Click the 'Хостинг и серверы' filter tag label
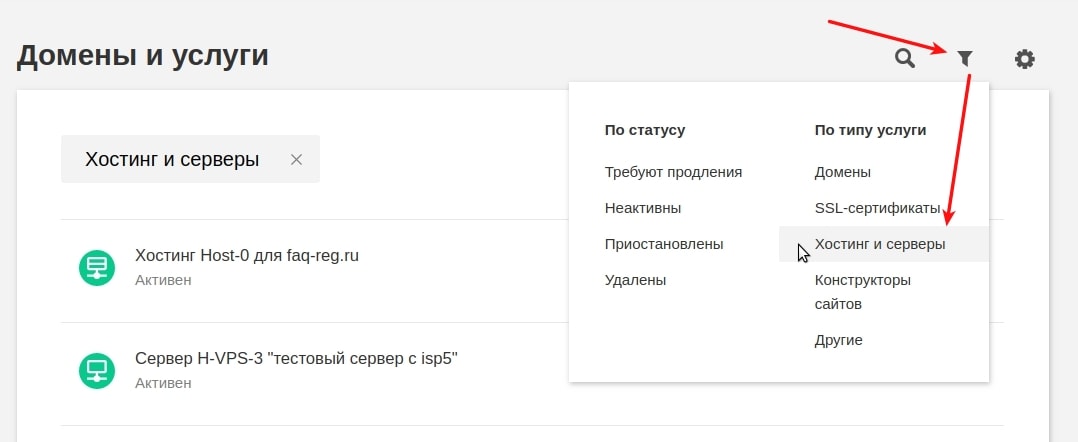The image size is (1078, 442). click(172, 159)
